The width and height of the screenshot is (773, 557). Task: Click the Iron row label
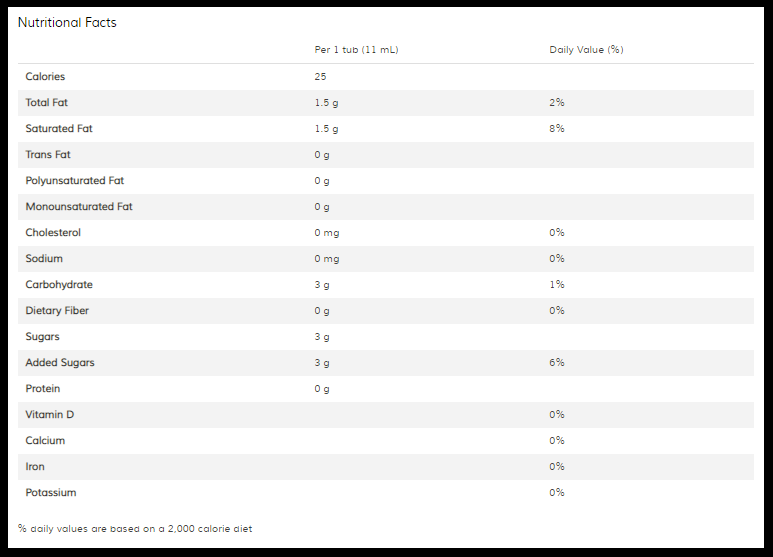coord(35,466)
